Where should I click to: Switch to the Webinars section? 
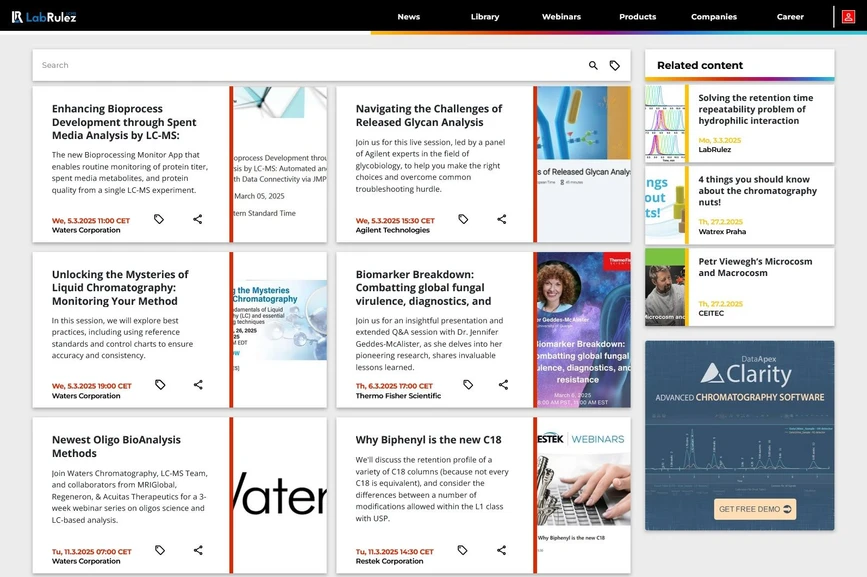[x=561, y=17]
